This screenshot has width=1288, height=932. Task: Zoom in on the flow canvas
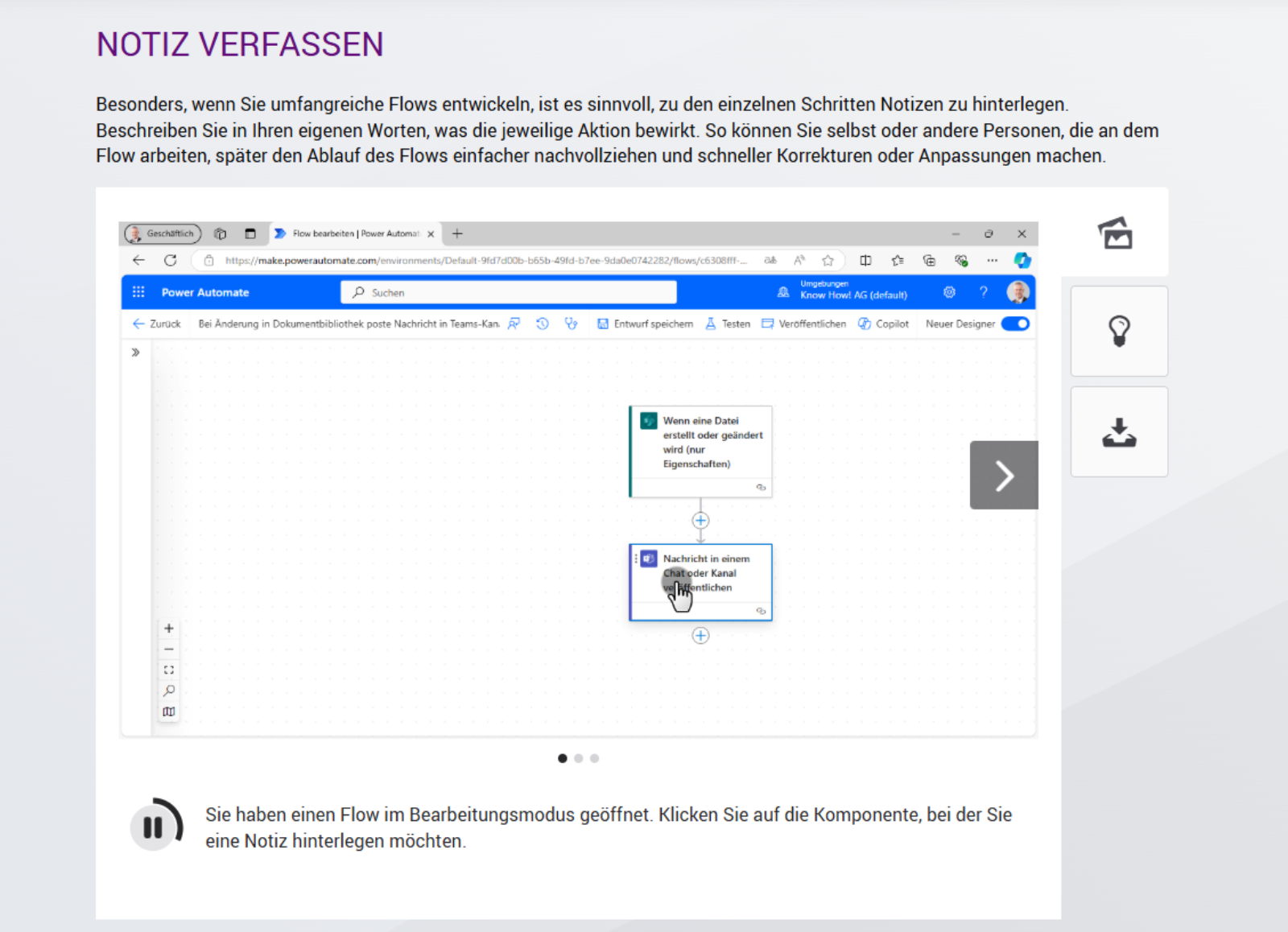[x=169, y=629]
